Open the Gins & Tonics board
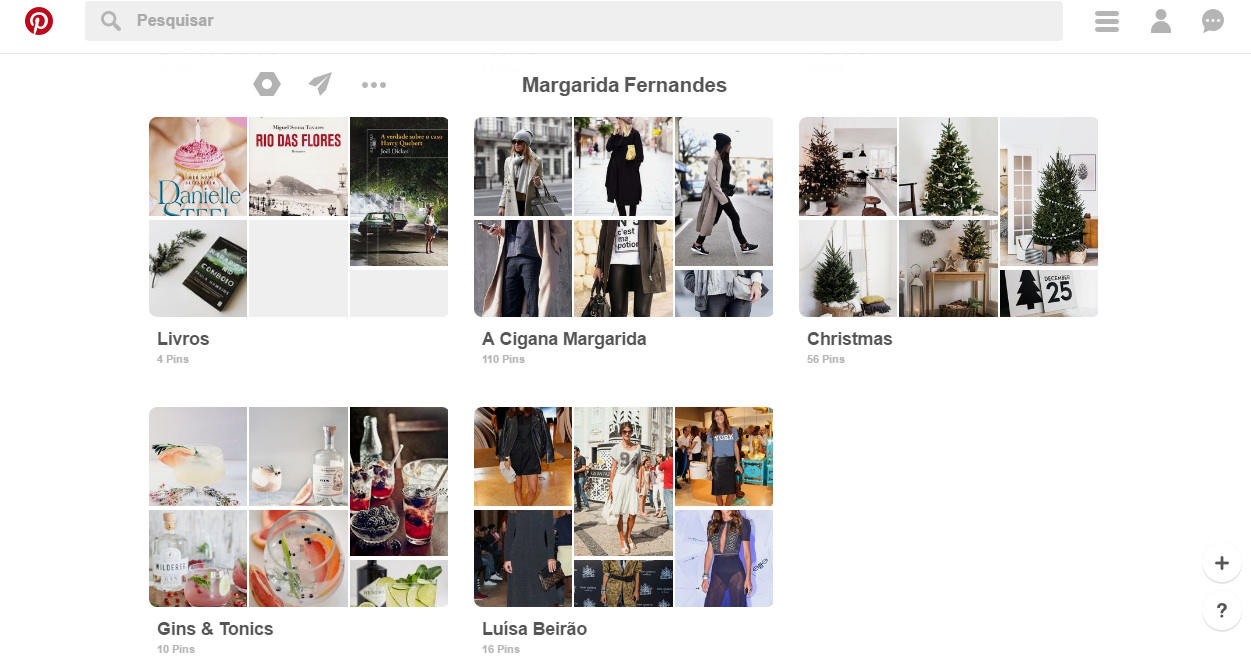 point(215,629)
